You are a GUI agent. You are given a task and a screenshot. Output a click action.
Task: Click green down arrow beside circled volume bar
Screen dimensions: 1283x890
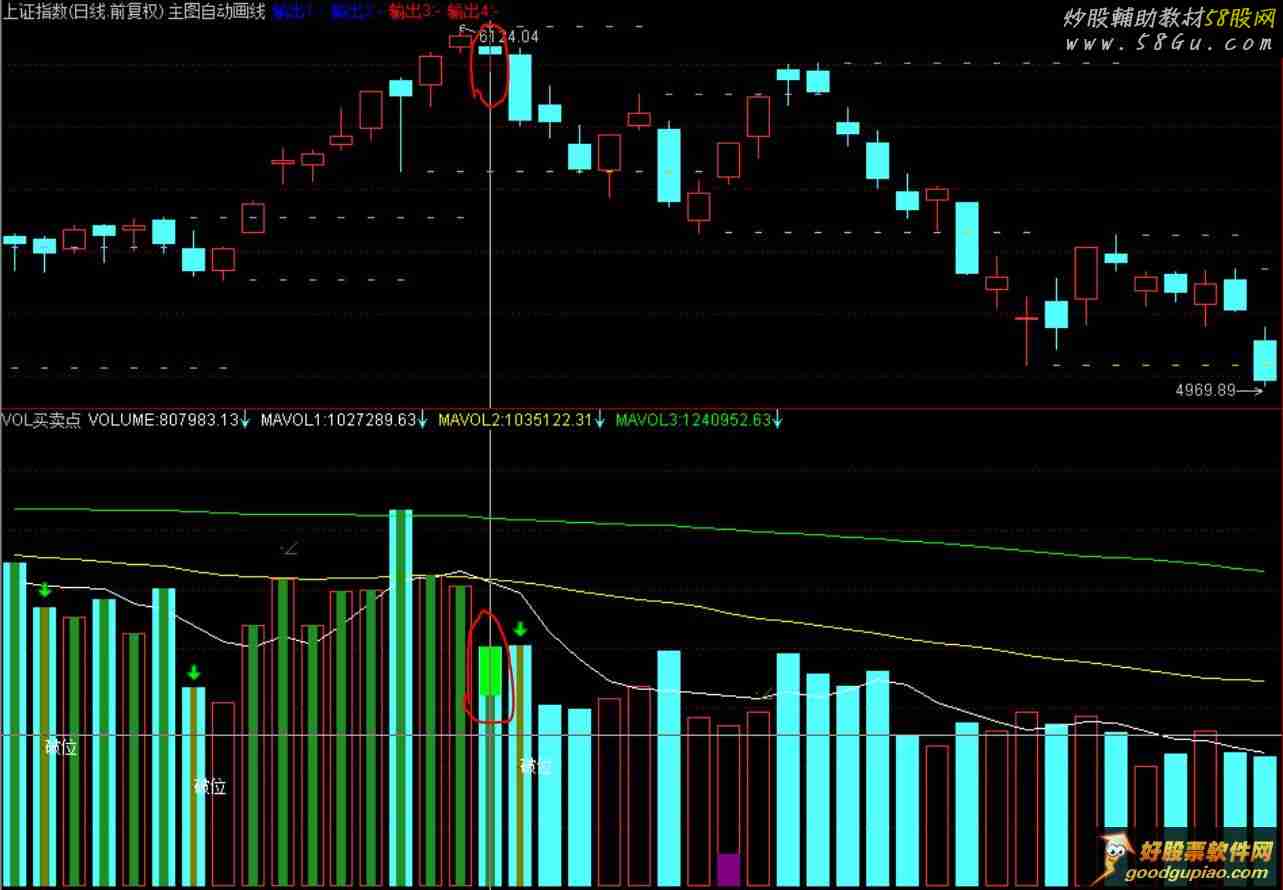coord(520,629)
